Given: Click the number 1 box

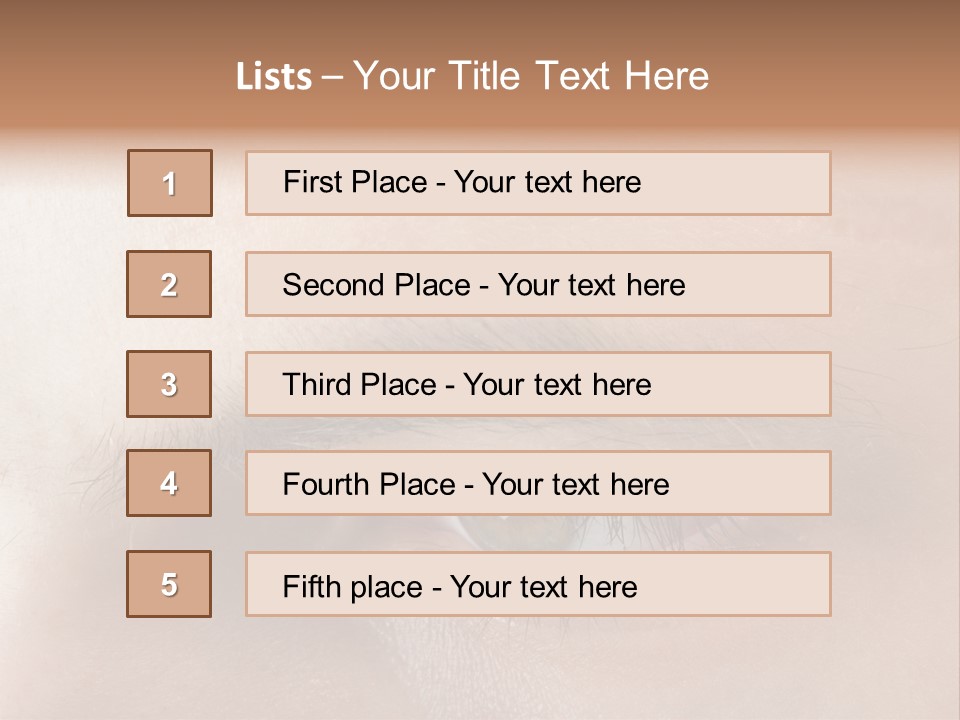Looking at the screenshot, I should click(170, 183).
